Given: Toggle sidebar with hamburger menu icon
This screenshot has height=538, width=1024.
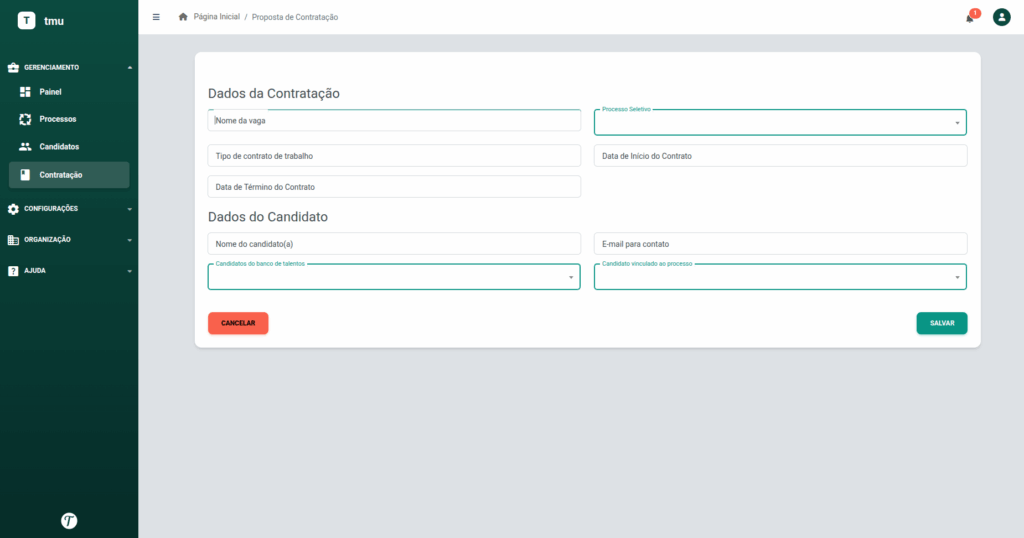Looking at the screenshot, I should click(156, 17).
